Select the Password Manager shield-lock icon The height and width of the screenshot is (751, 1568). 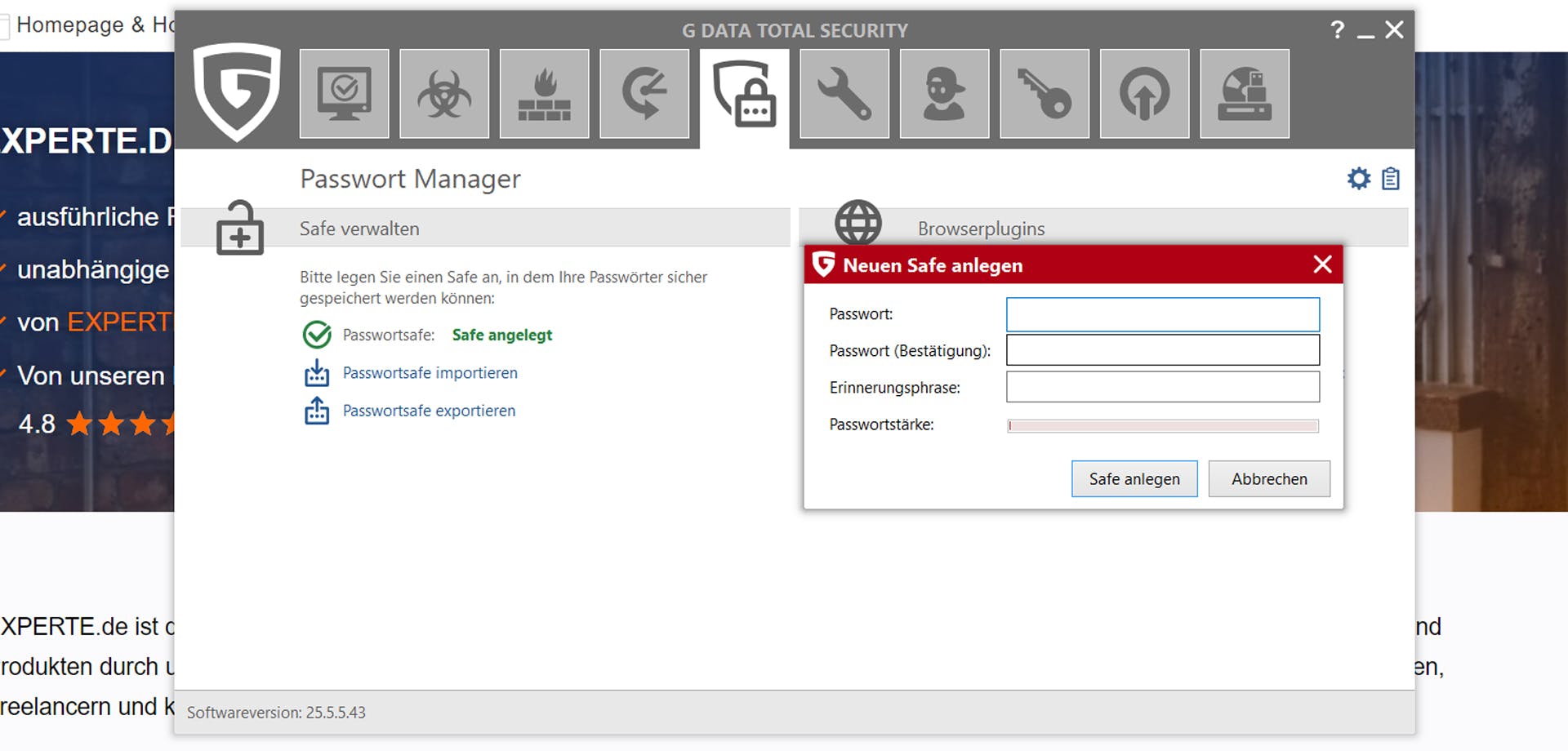pos(744,93)
